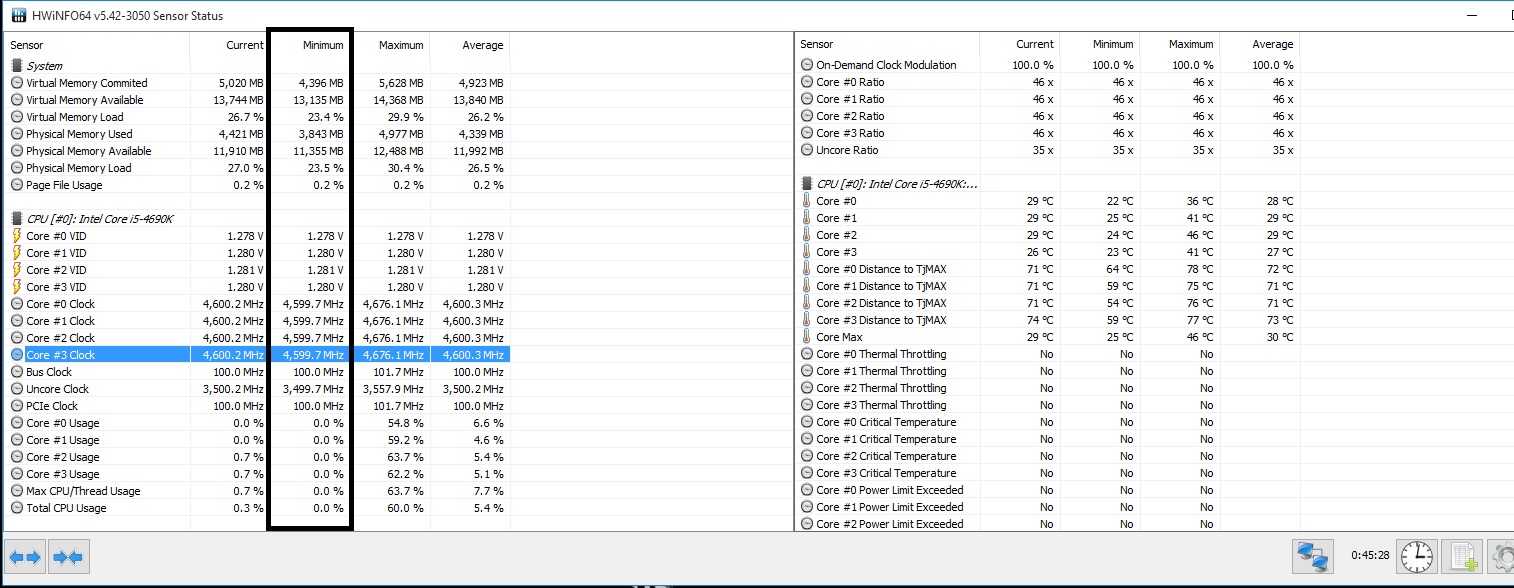1514x588 pixels.
Task: Click the left pane Sensor column header
Action: (98, 45)
